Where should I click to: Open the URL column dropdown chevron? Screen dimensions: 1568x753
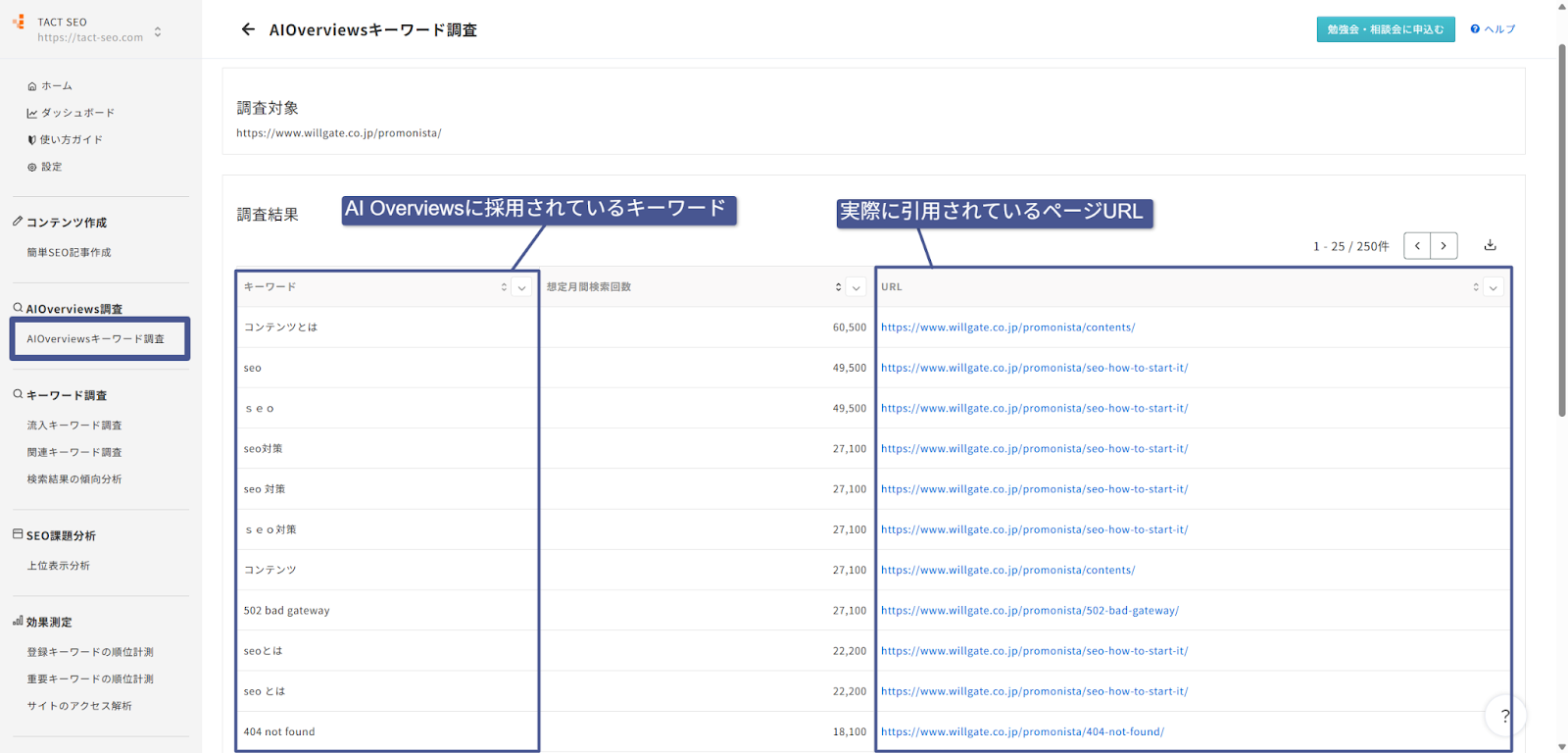pyautogui.click(x=1494, y=287)
